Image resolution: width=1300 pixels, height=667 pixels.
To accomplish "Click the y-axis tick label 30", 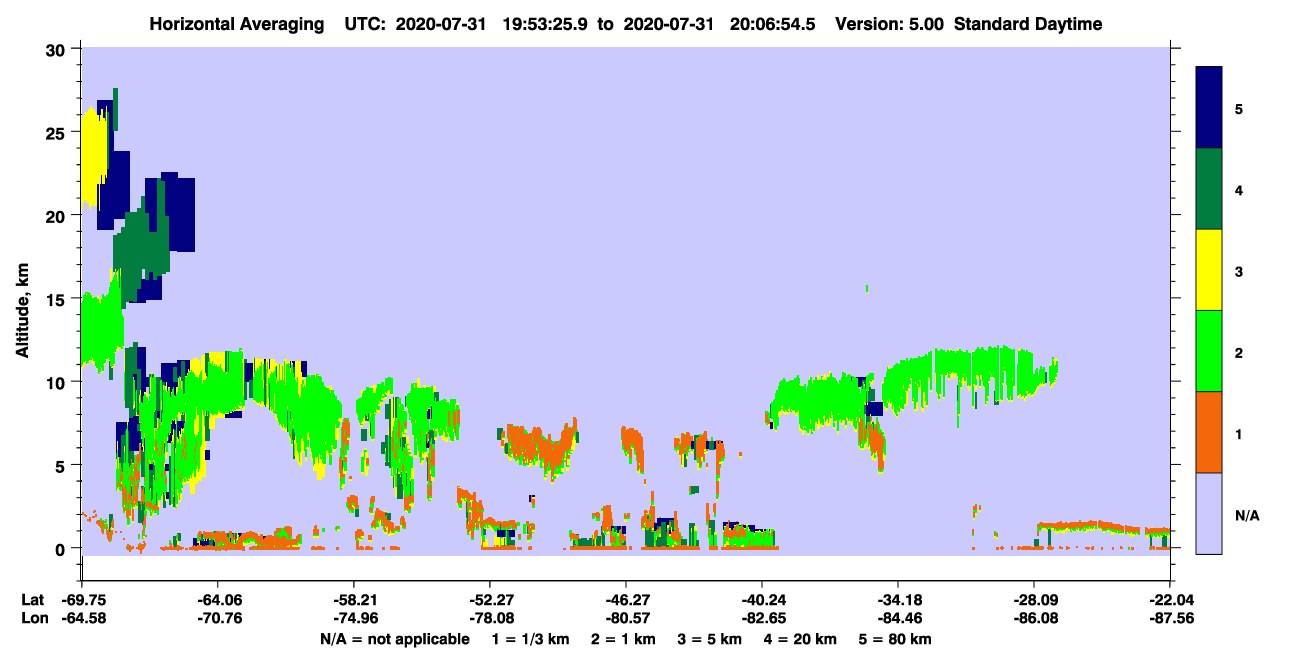I will (x=57, y=49).
